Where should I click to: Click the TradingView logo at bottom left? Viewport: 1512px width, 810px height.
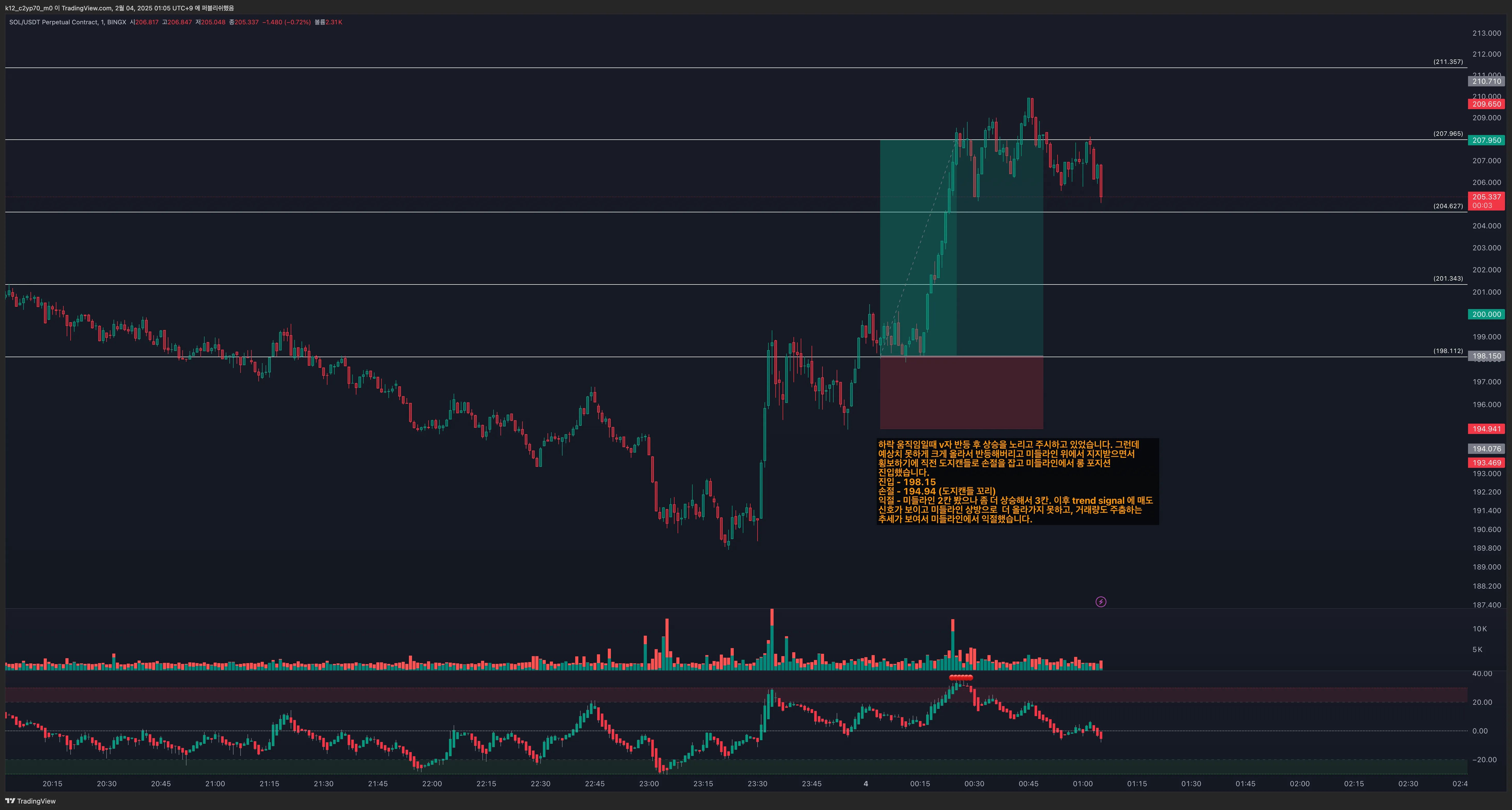30,801
